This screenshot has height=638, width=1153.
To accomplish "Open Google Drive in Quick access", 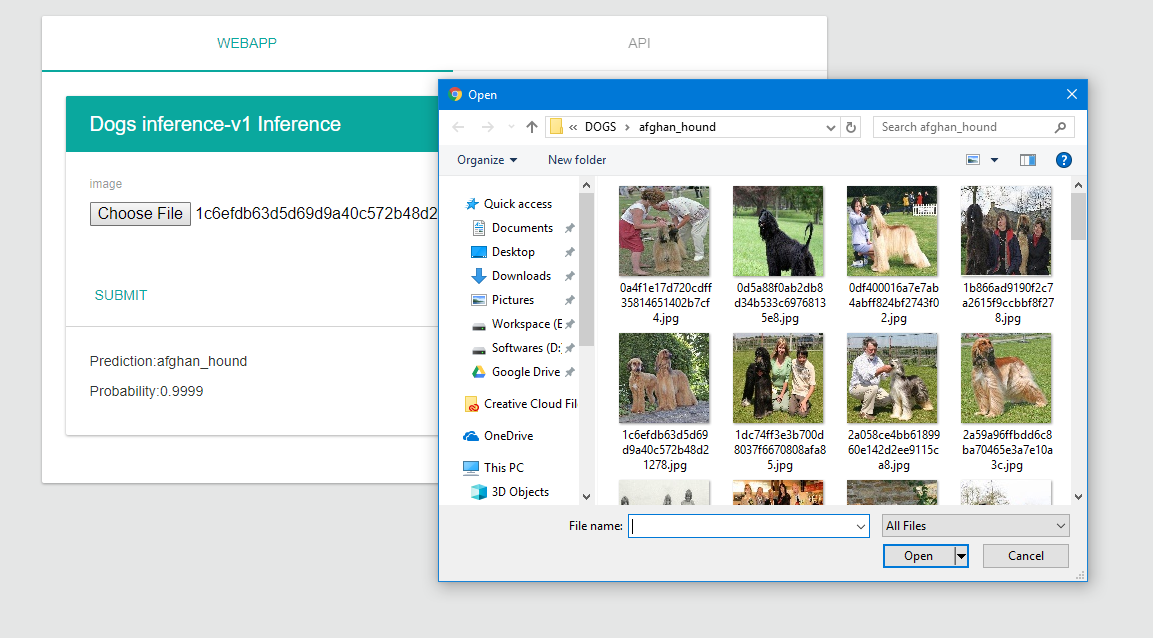I will click(x=525, y=372).
